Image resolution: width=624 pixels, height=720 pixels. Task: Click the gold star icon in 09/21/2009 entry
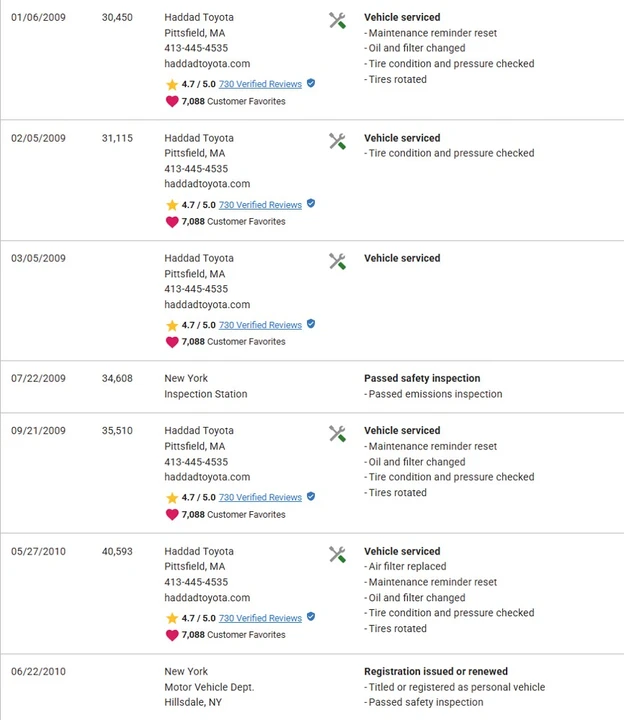point(172,498)
